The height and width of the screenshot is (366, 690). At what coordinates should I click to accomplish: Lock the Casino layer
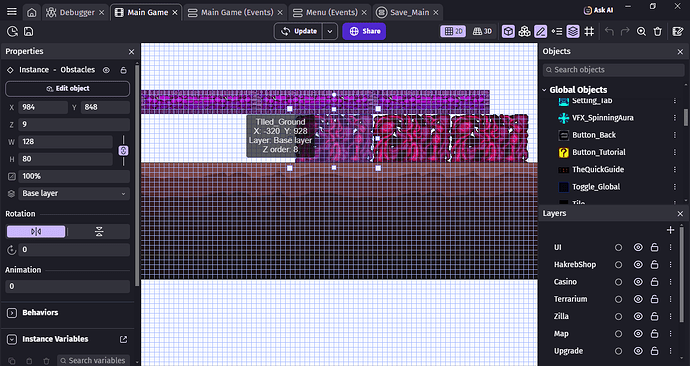pos(654,282)
